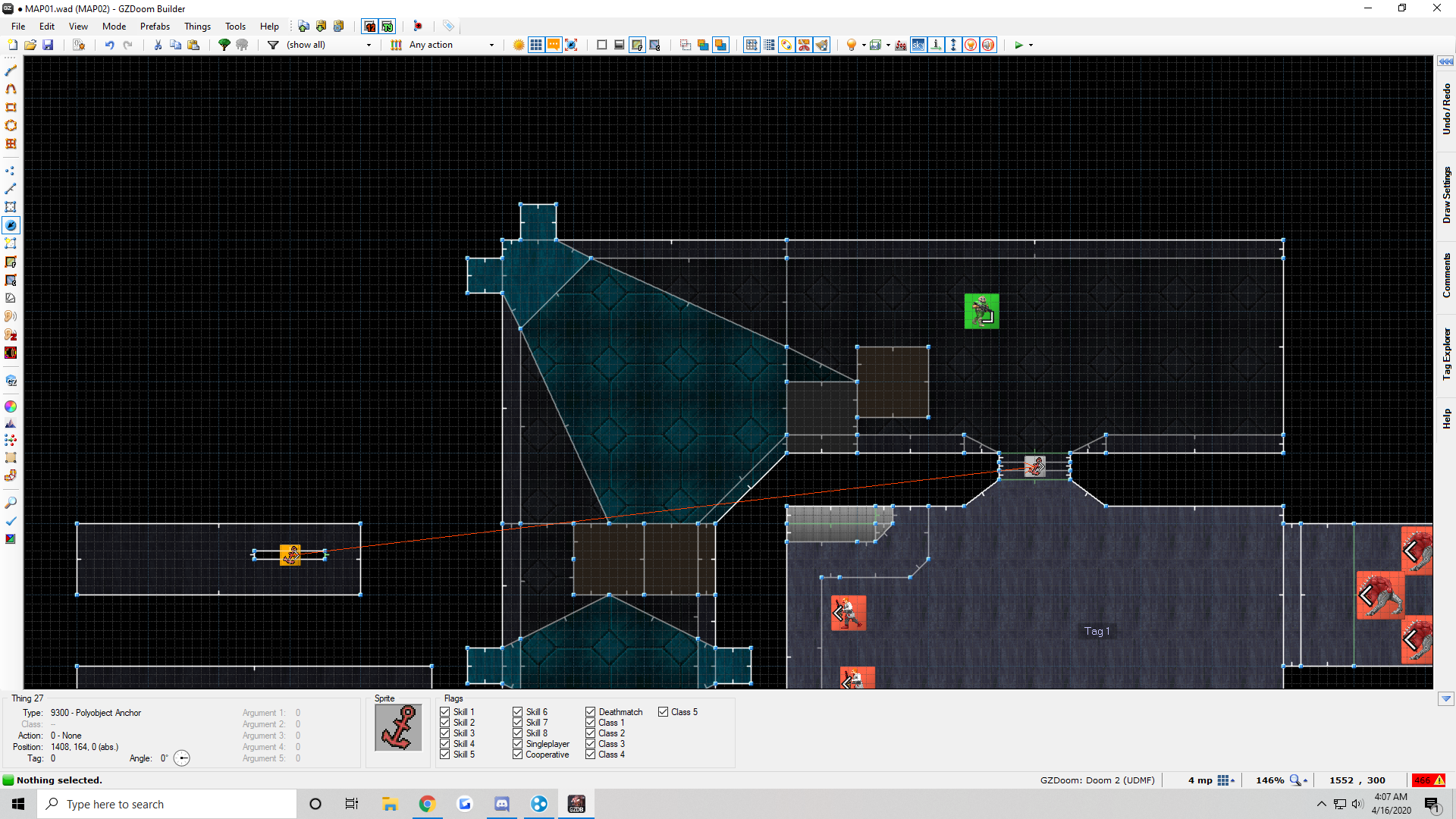Open the Edit menu

47,27
